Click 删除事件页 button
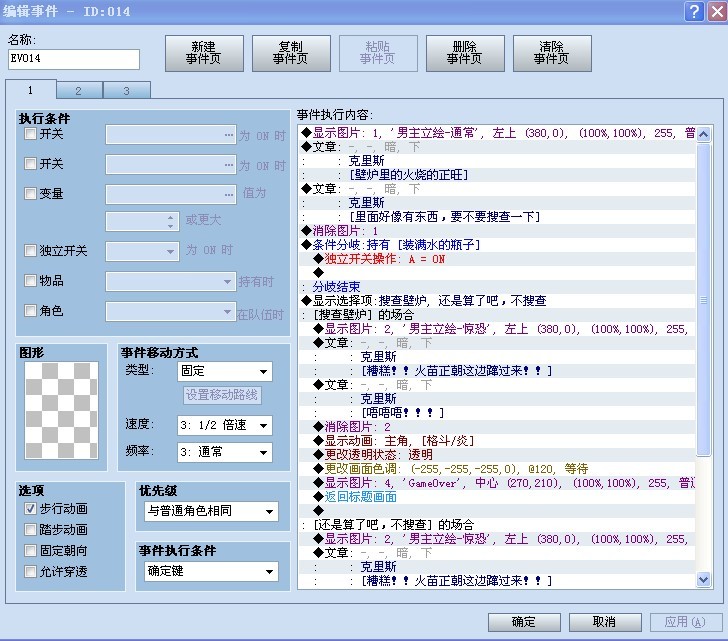 (465, 53)
